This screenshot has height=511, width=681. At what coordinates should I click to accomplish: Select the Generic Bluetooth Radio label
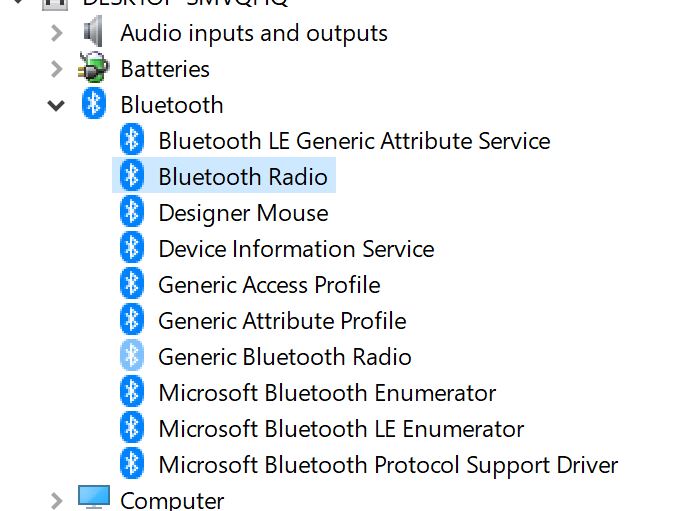[284, 357]
